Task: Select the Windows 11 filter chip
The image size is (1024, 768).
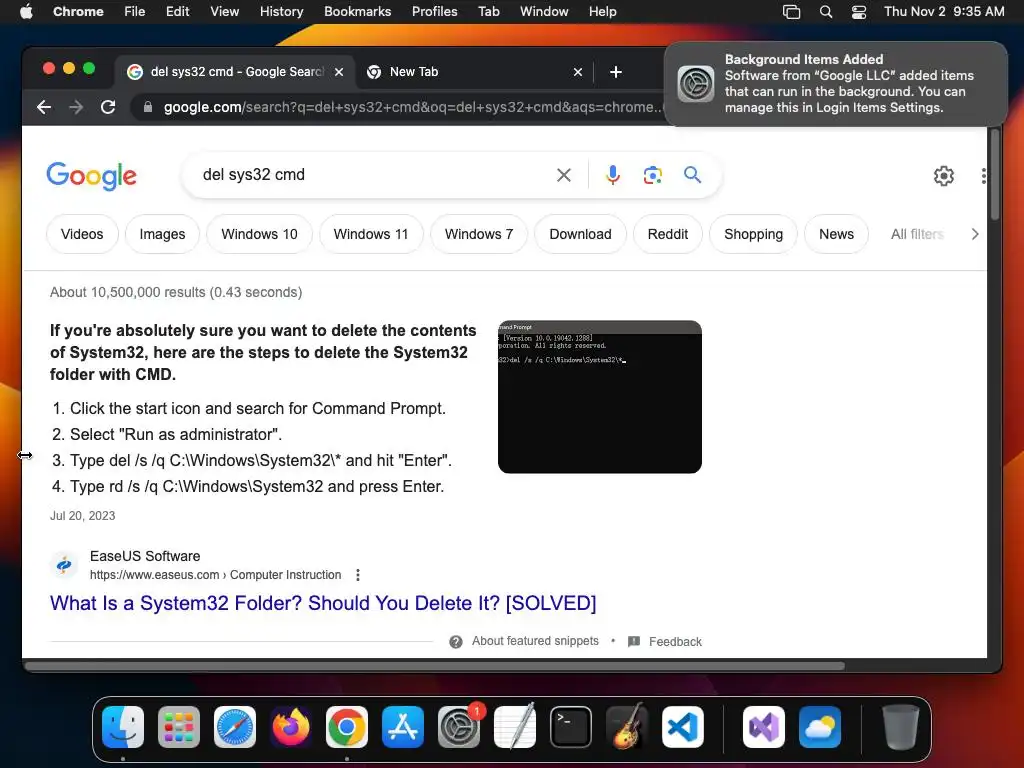Action: tap(371, 234)
